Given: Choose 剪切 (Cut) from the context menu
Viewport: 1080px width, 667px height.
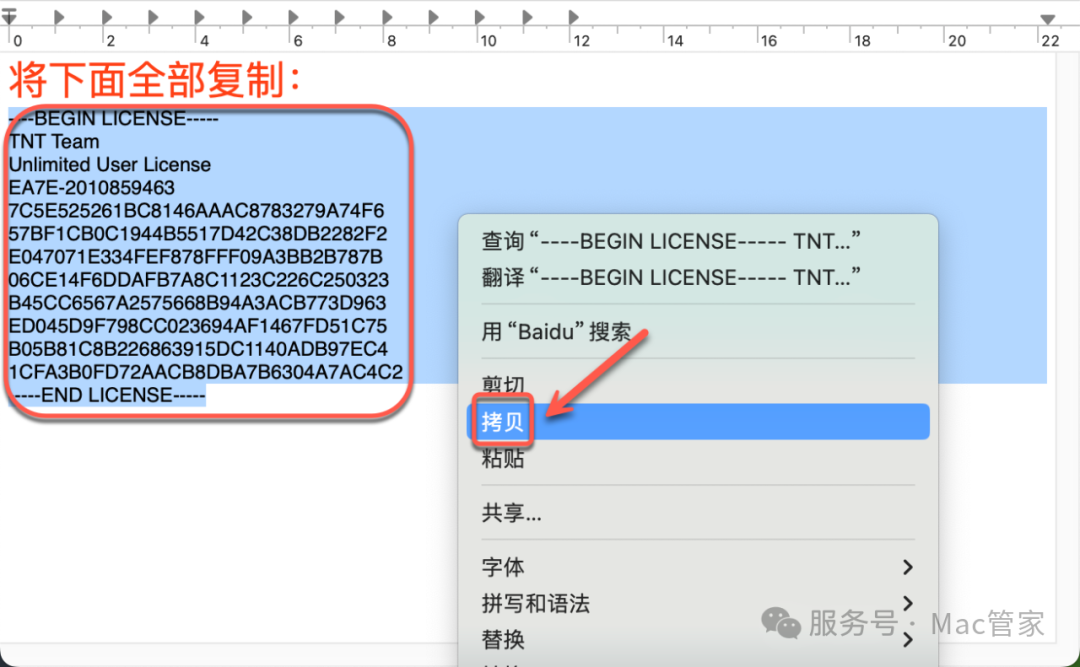Looking at the screenshot, I should point(503,385).
